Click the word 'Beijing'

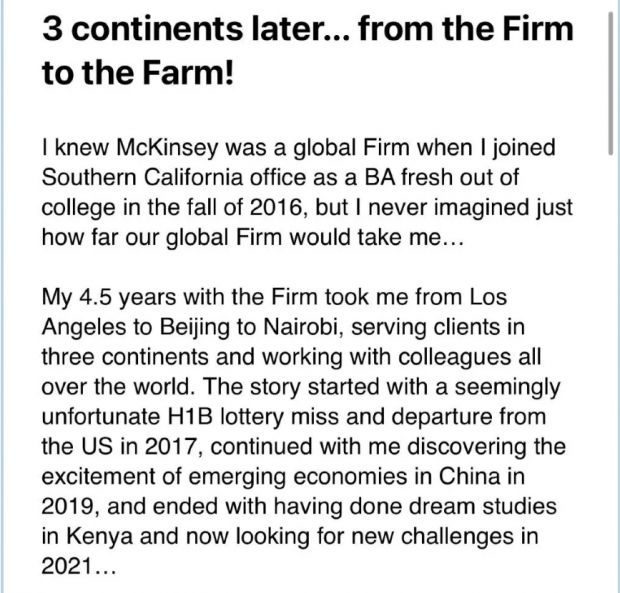(x=195, y=328)
